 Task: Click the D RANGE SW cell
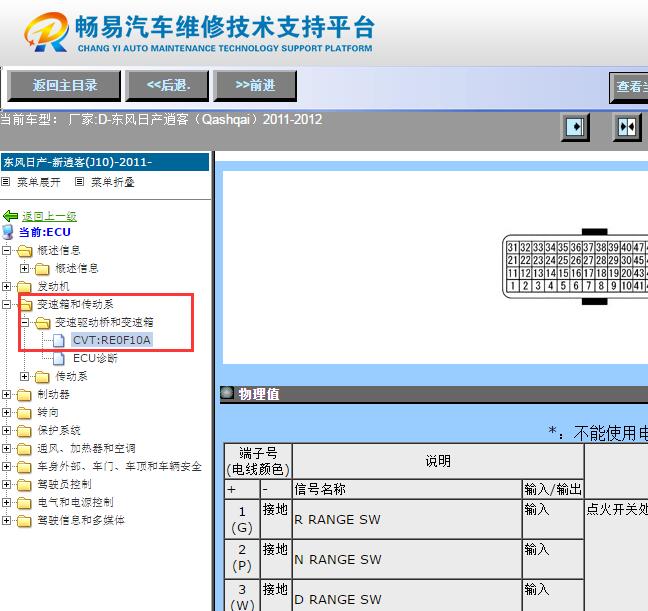[407, 596]
